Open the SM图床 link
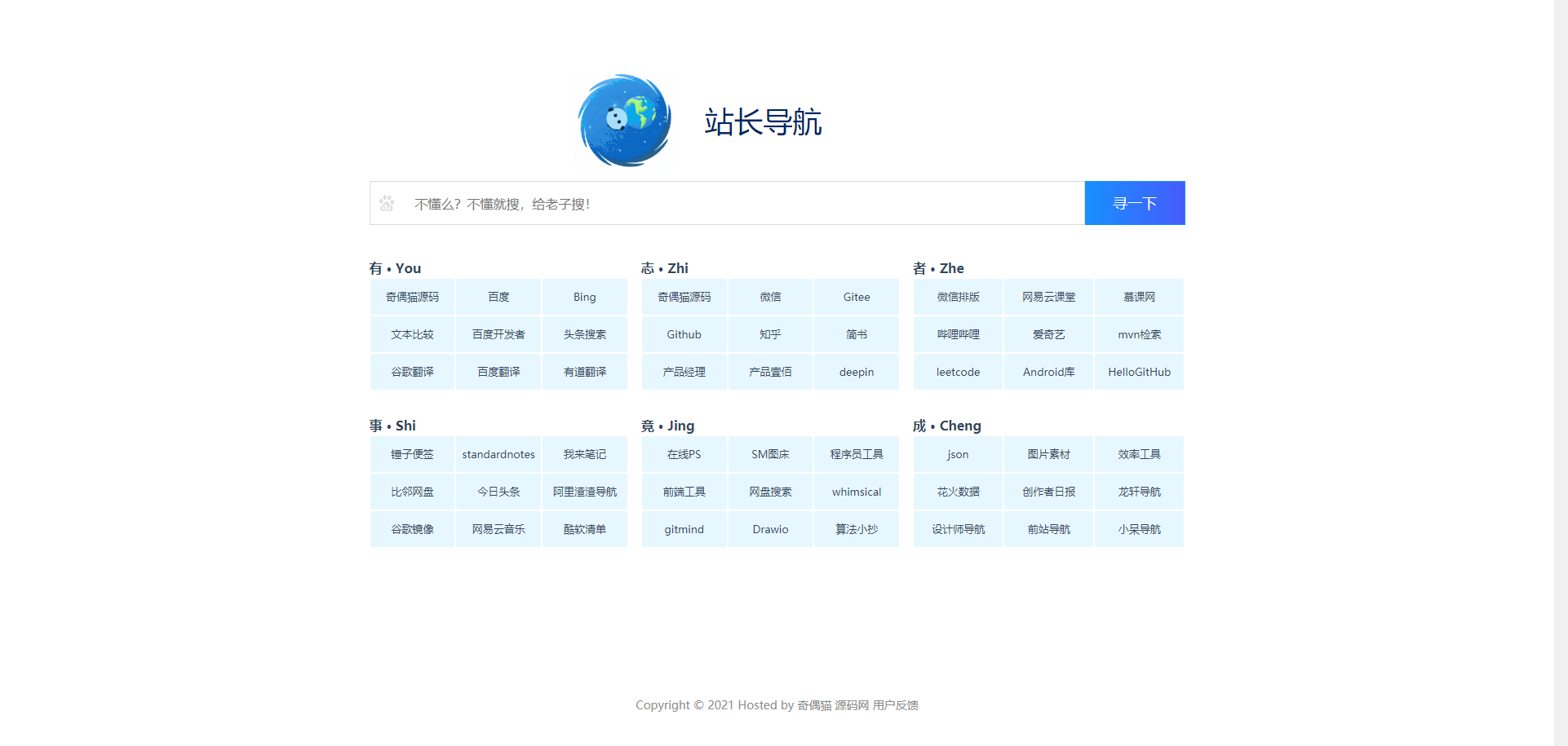Viewport: 1568px width, 746px height. tap(770, 454)
